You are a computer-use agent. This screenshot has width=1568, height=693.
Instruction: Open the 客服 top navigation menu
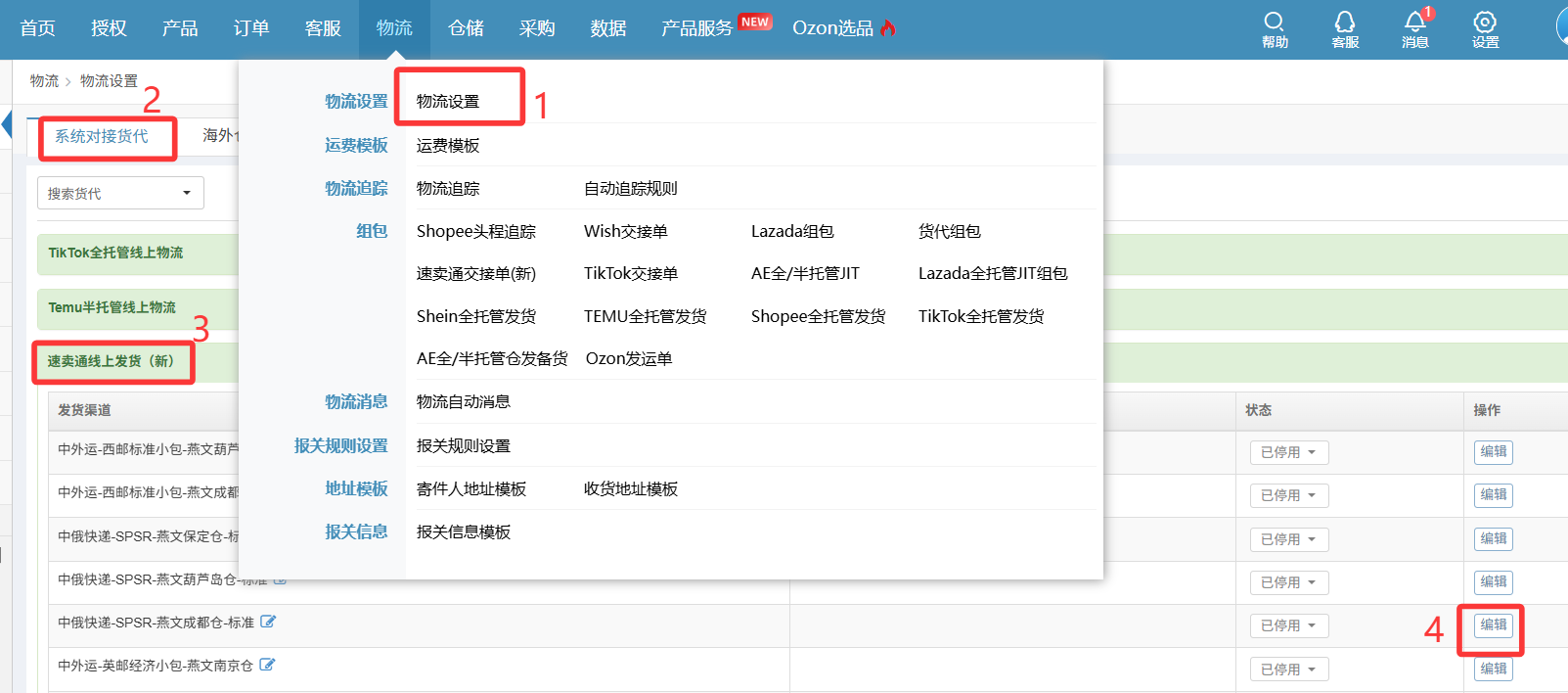(x=323, y=28)
